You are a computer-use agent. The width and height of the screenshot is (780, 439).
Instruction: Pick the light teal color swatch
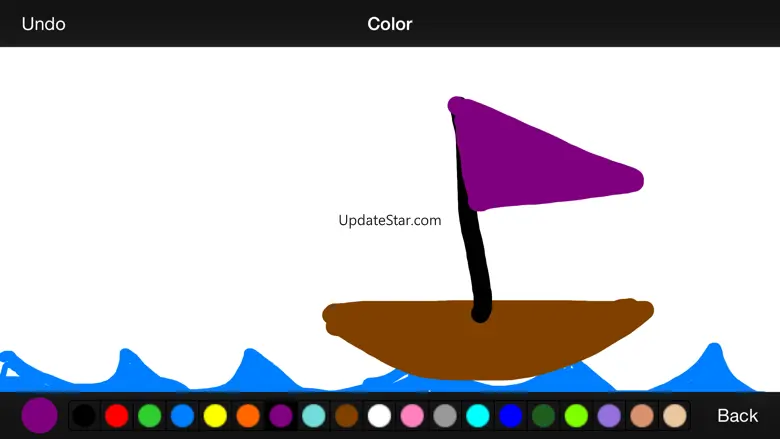click(314, 416)
